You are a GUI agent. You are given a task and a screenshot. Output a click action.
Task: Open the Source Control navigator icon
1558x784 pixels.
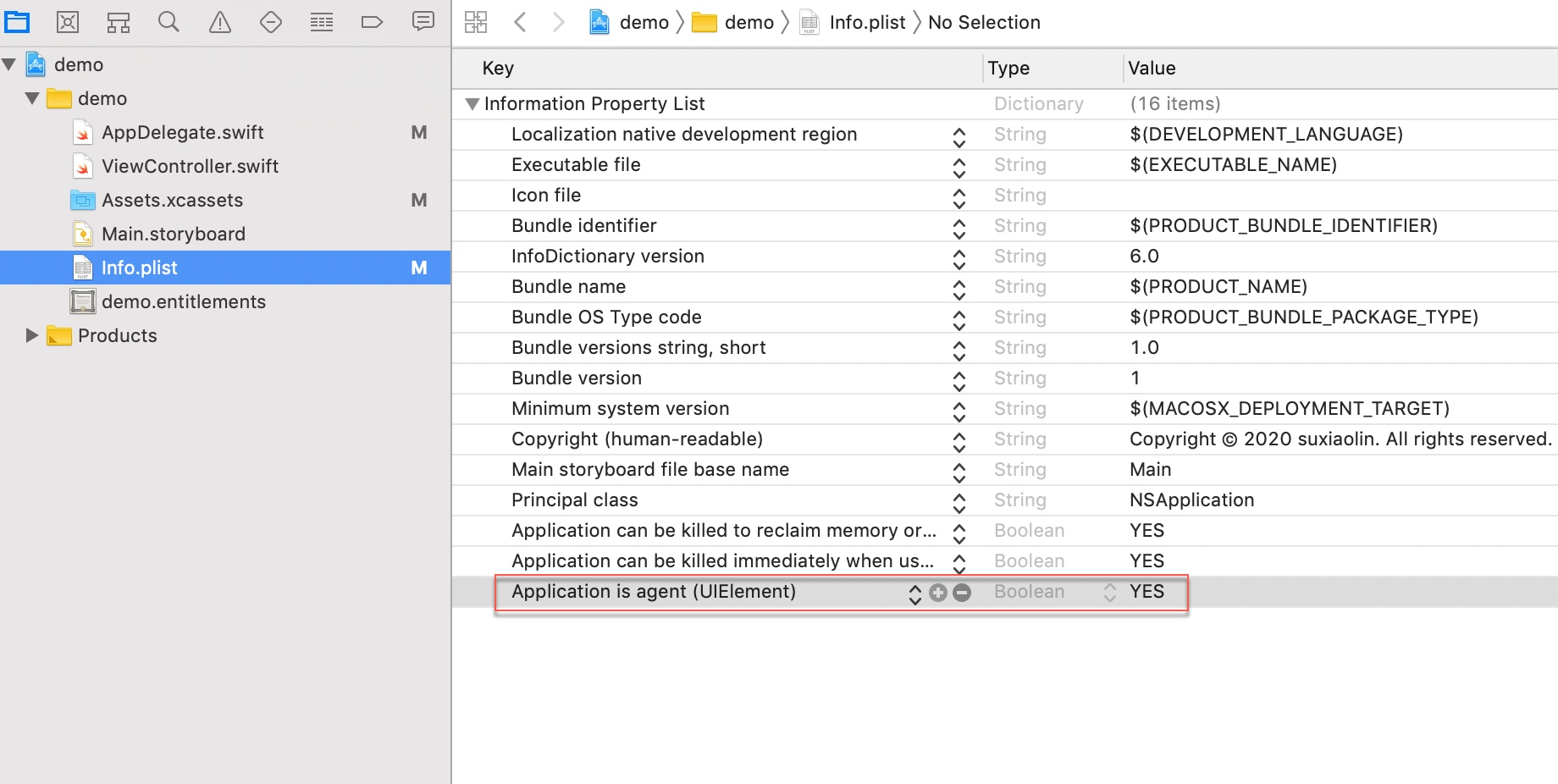[x=68, y=22]
